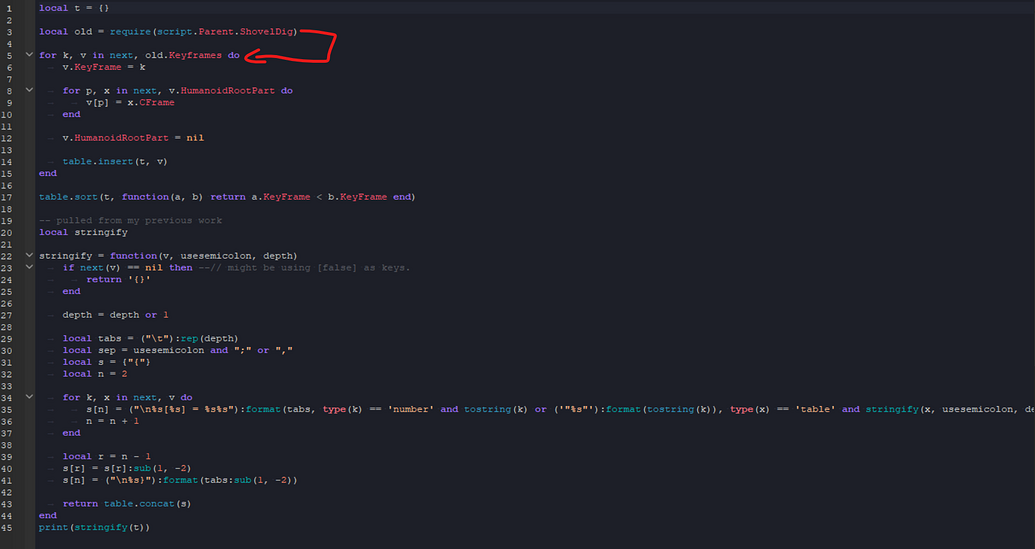Click 'local tabs' on line 29

coord(92,339)
